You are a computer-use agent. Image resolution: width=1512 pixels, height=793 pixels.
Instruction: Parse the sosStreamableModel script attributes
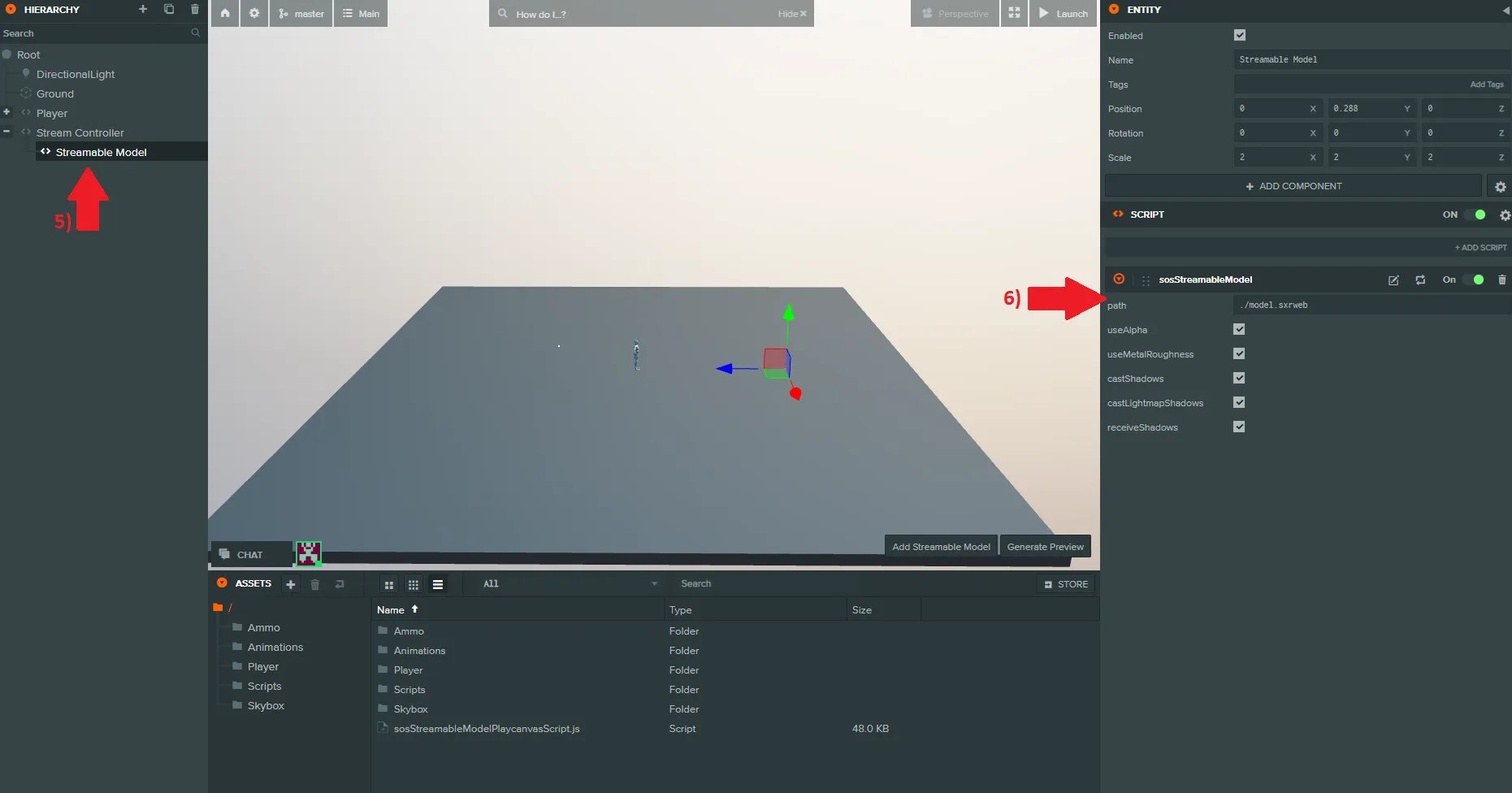pos(1420,280)
